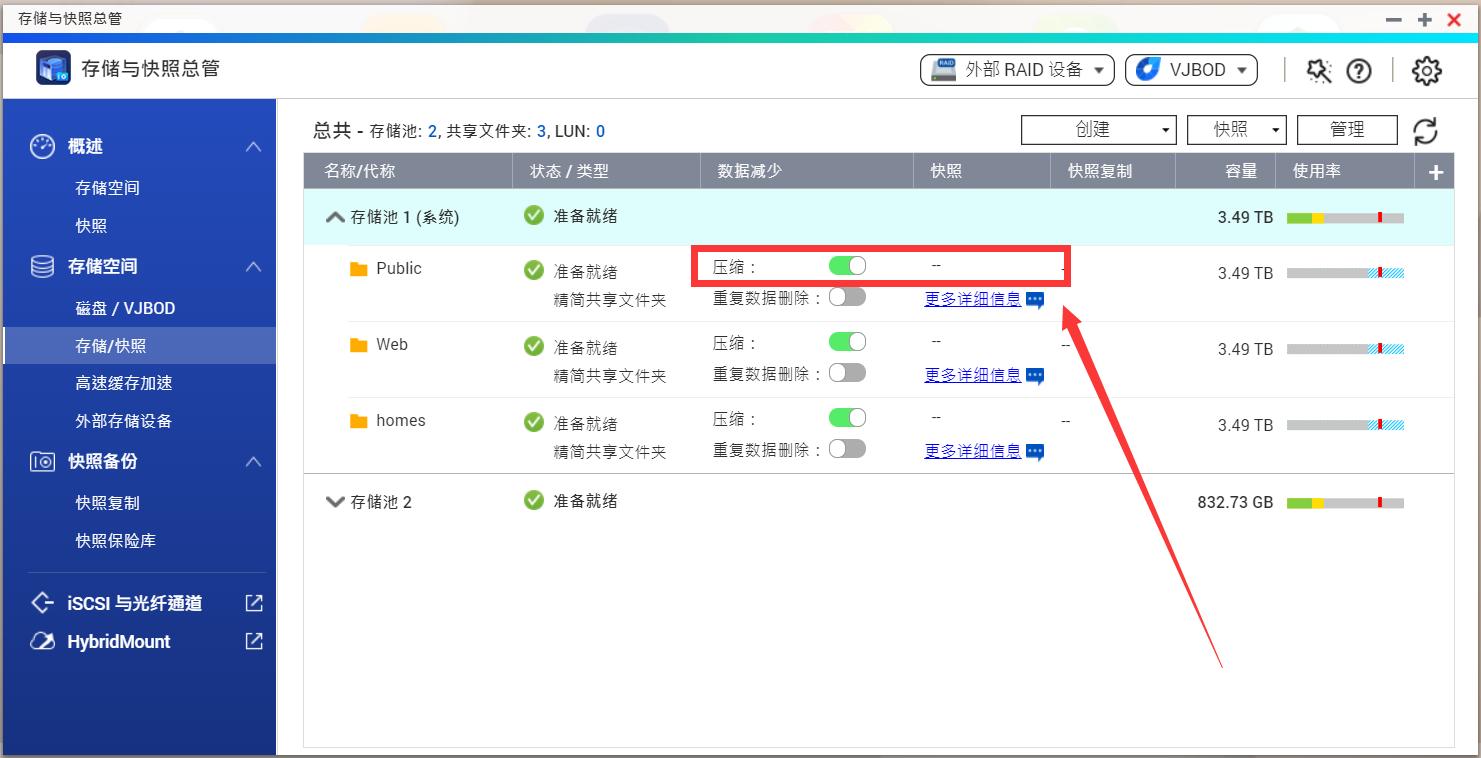Enable 重复数据删除 for the Public folder
Image resolution: width=1481 pixels, height=758 pixels.
click(x=847, y=296)
